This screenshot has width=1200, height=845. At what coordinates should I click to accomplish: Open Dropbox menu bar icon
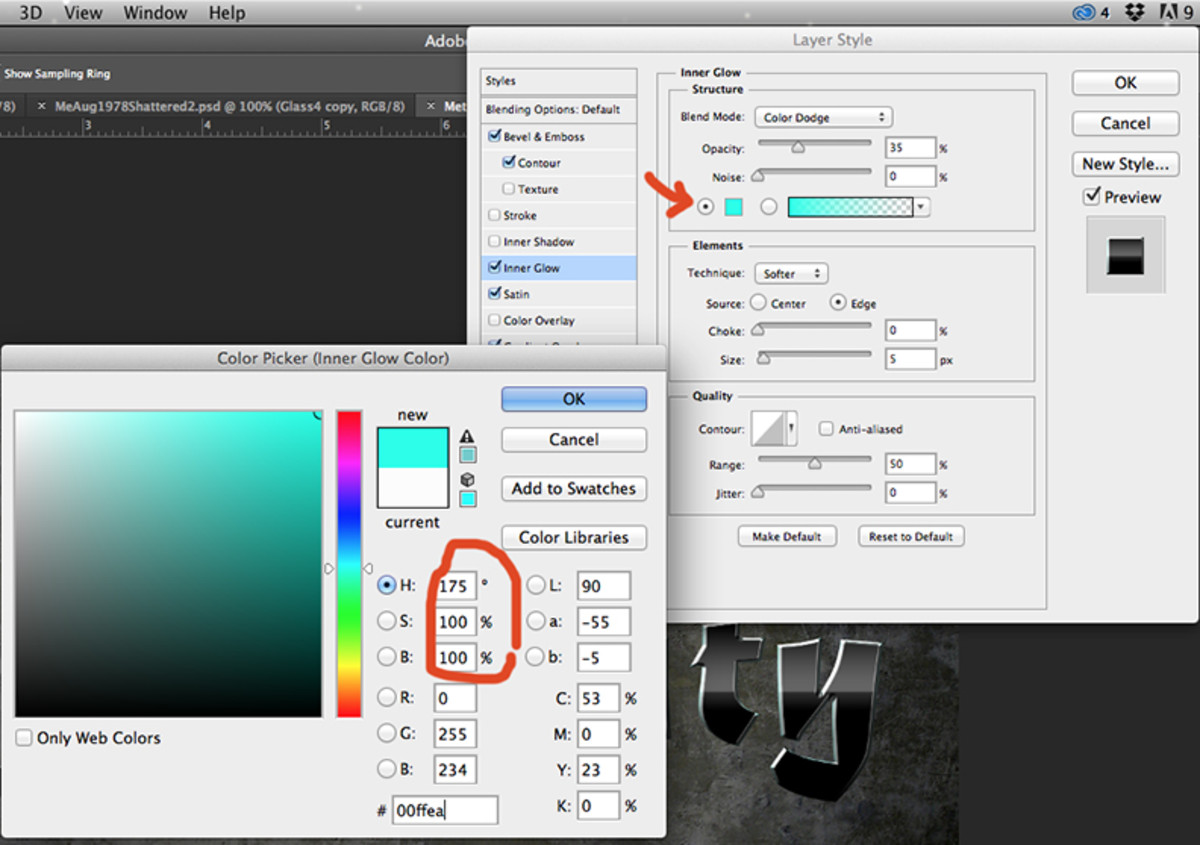click(1135, 13)
